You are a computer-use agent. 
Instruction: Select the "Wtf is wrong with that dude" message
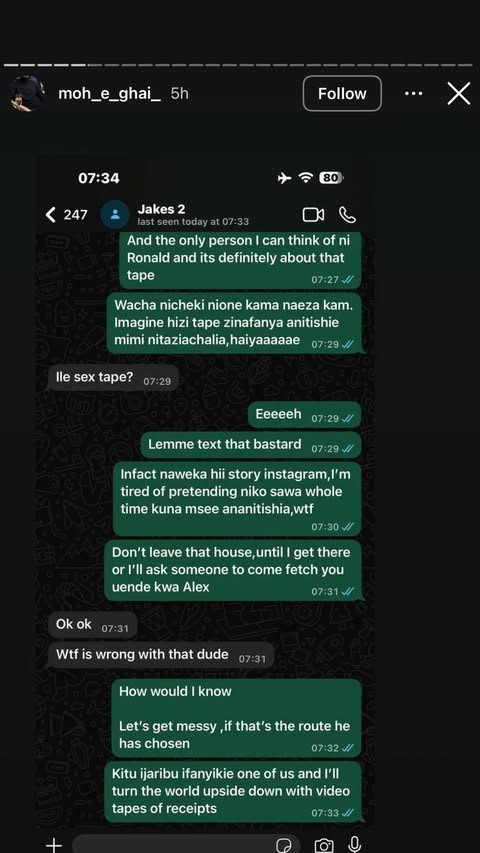coord(161,656)
